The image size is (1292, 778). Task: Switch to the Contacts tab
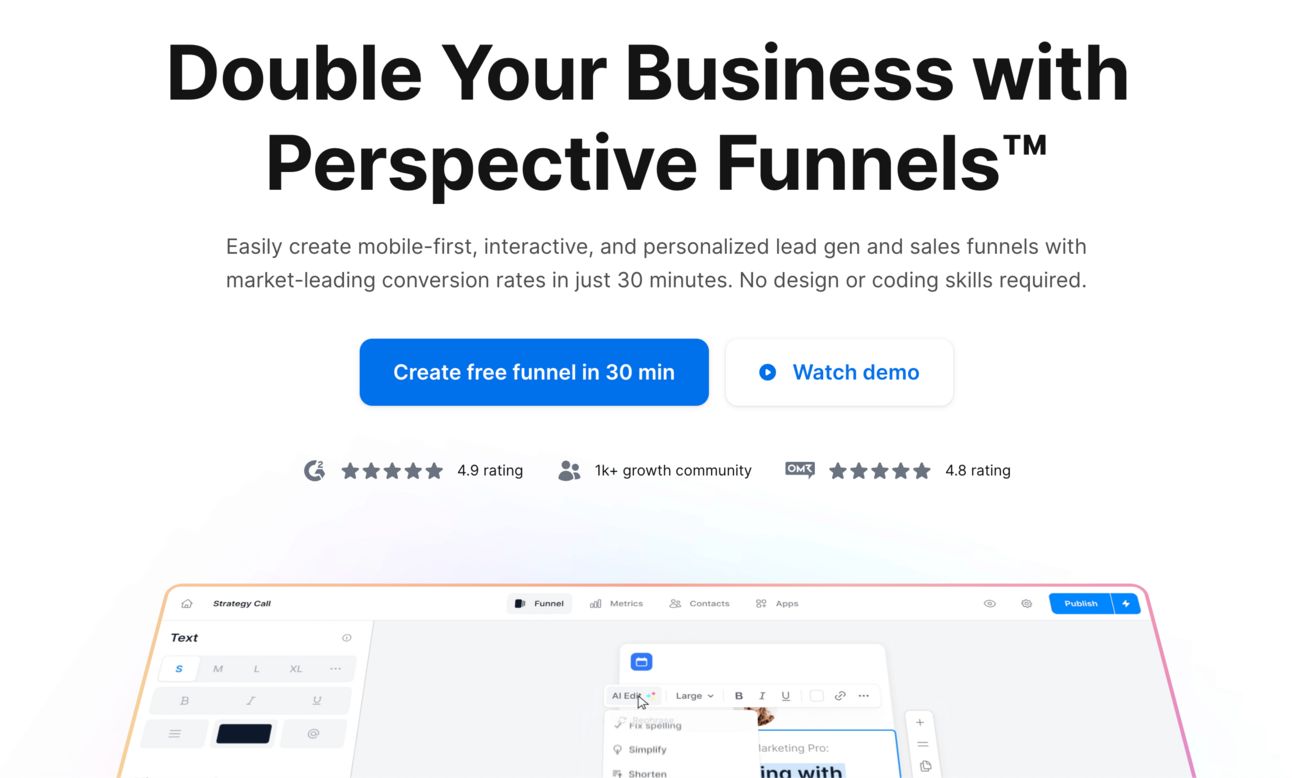coord(699,604)
